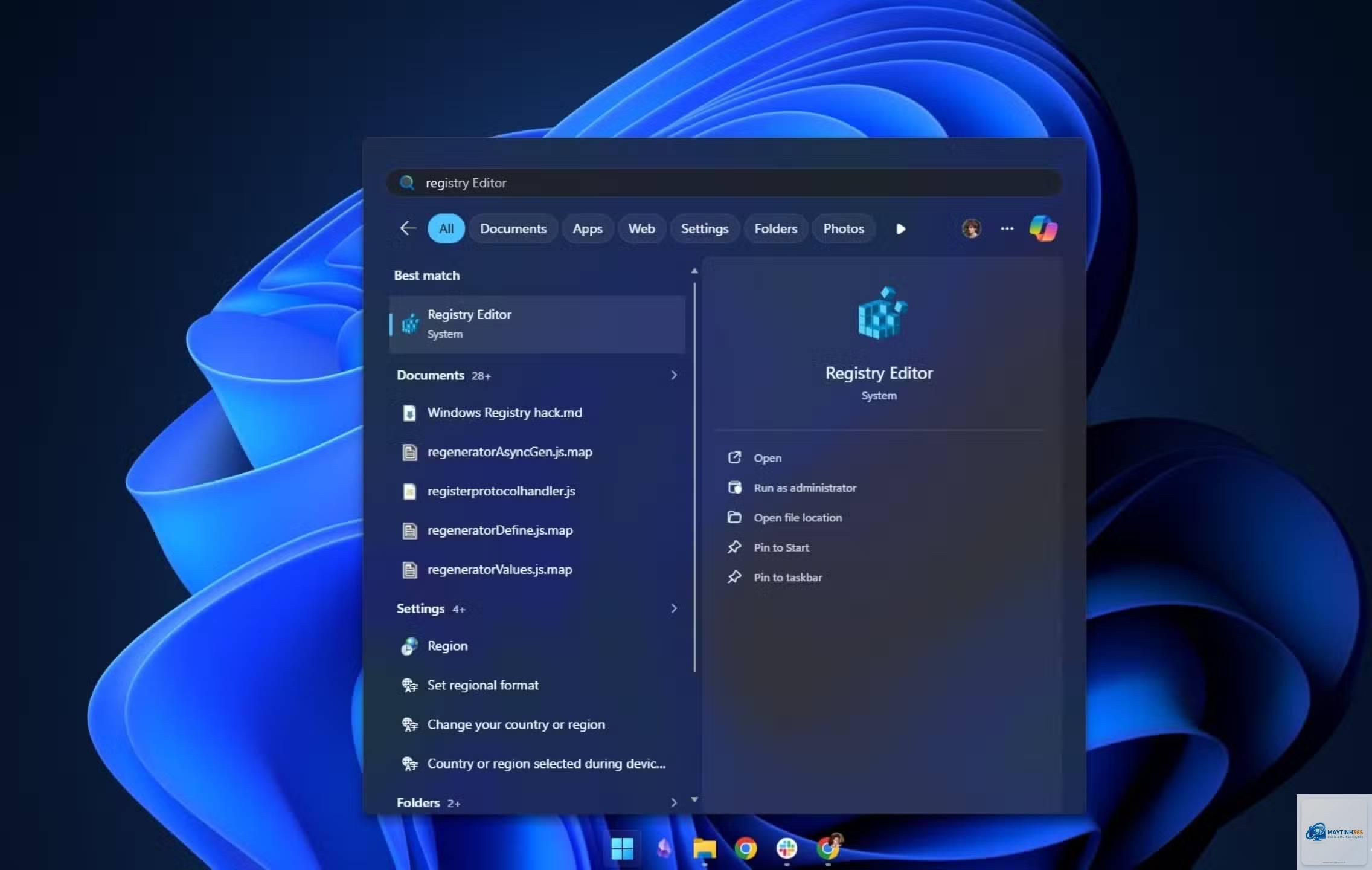1372x870 pixels.
Task: Click Open for Registry Editor
Action: (768, 458)
